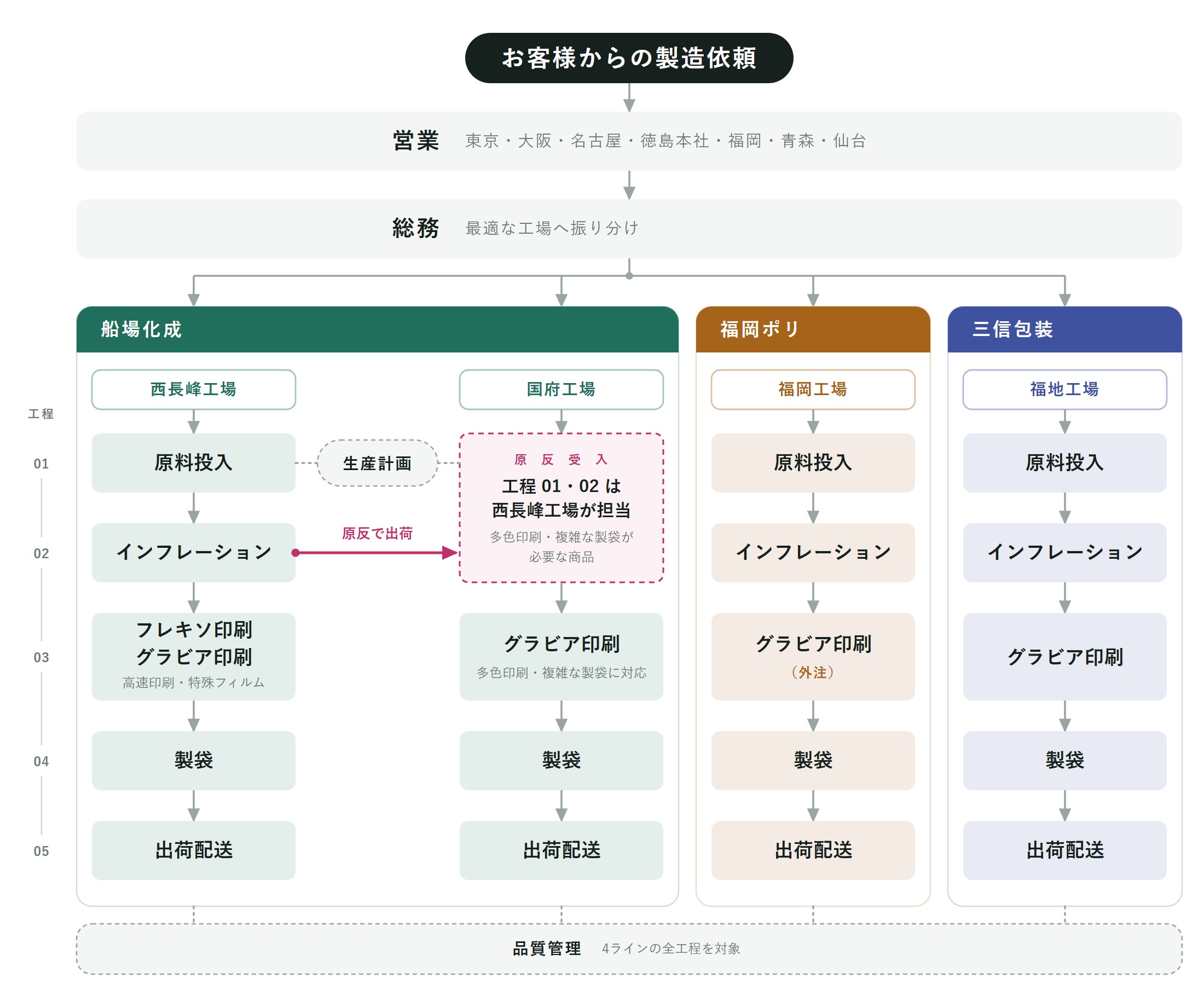Select process number 03

(x=41, y=657)
